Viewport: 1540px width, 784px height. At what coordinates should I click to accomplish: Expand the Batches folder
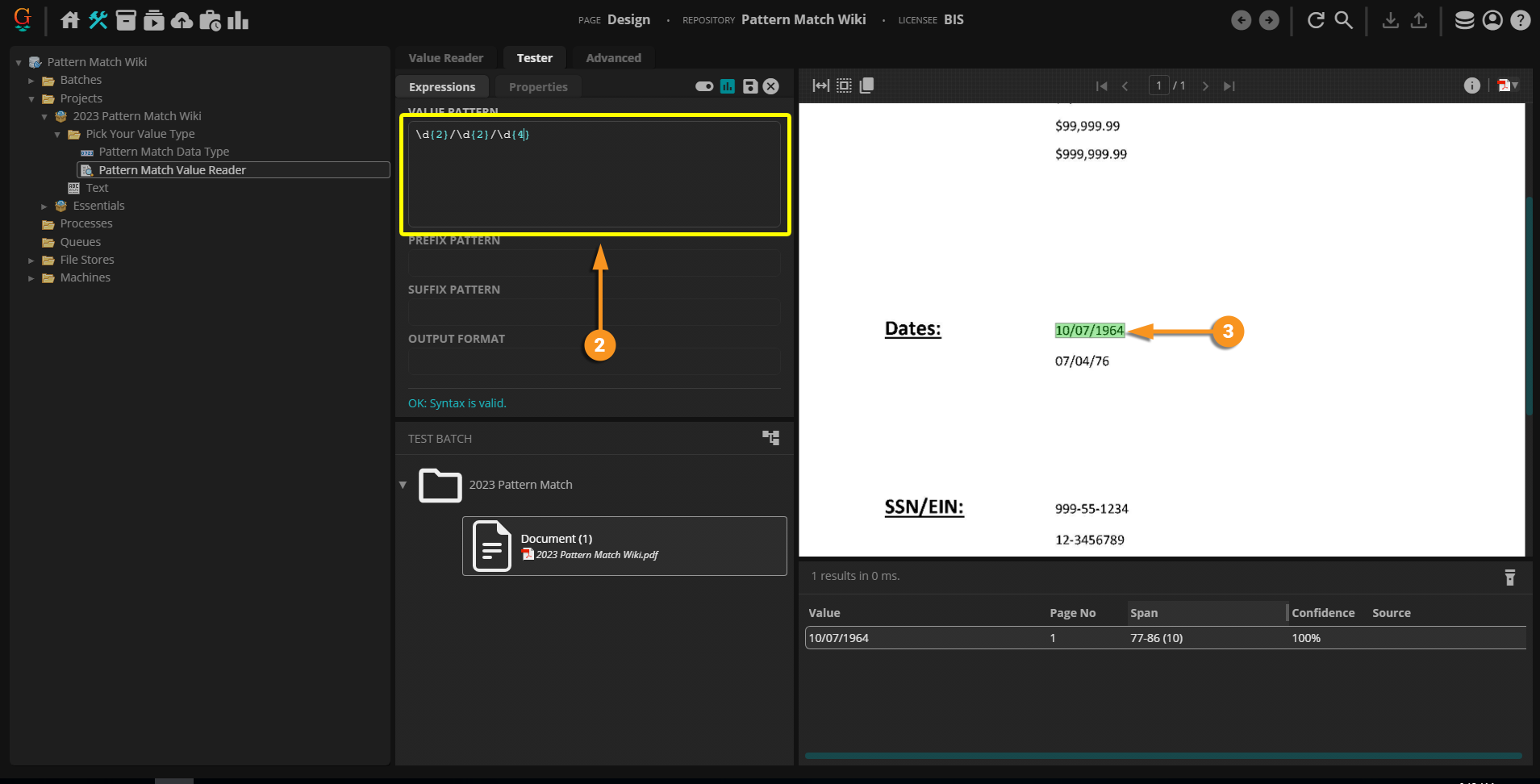31,81
